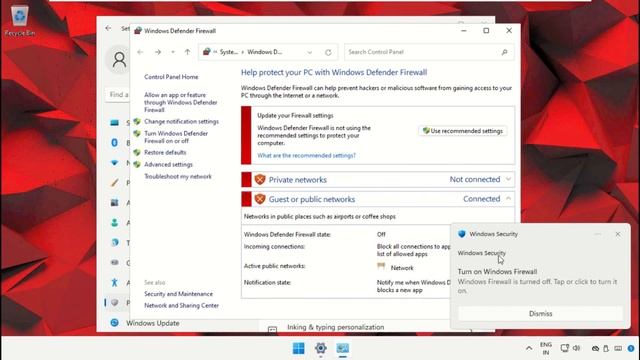Open Windows Update in Settings sidebar

(153, 323)
